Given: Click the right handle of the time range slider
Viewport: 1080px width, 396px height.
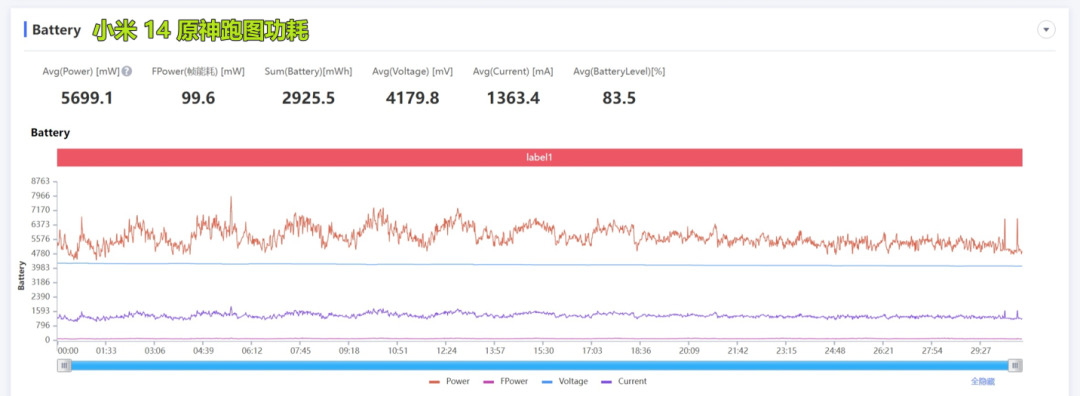Looking at the screenshot, I should [1015, 365].
